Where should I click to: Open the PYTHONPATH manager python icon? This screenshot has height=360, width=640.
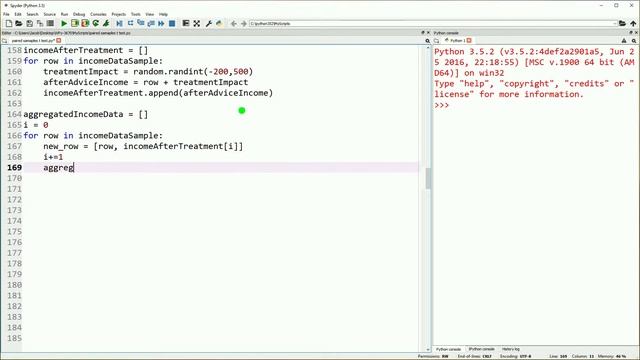tap(219, 24)
